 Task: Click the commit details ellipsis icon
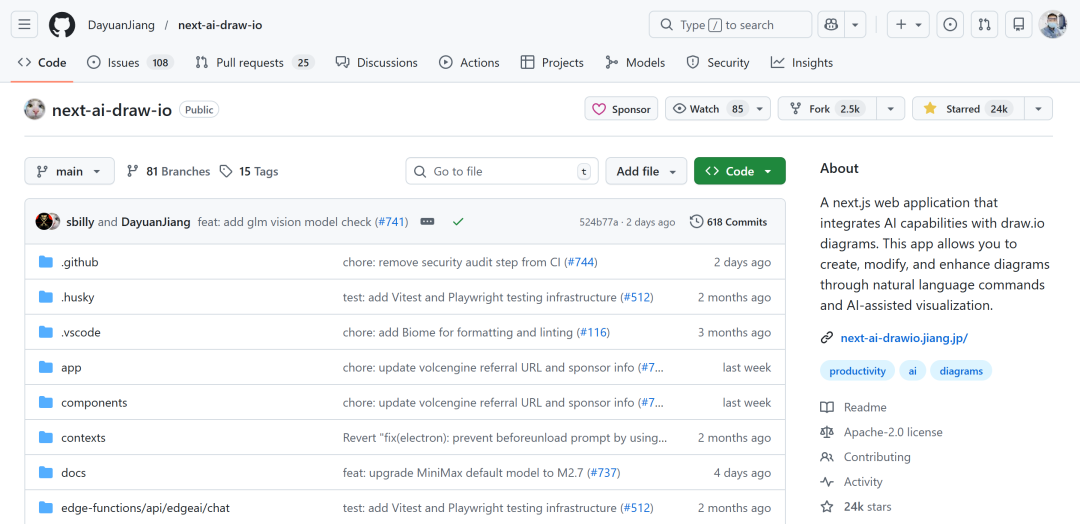(427, 222)
